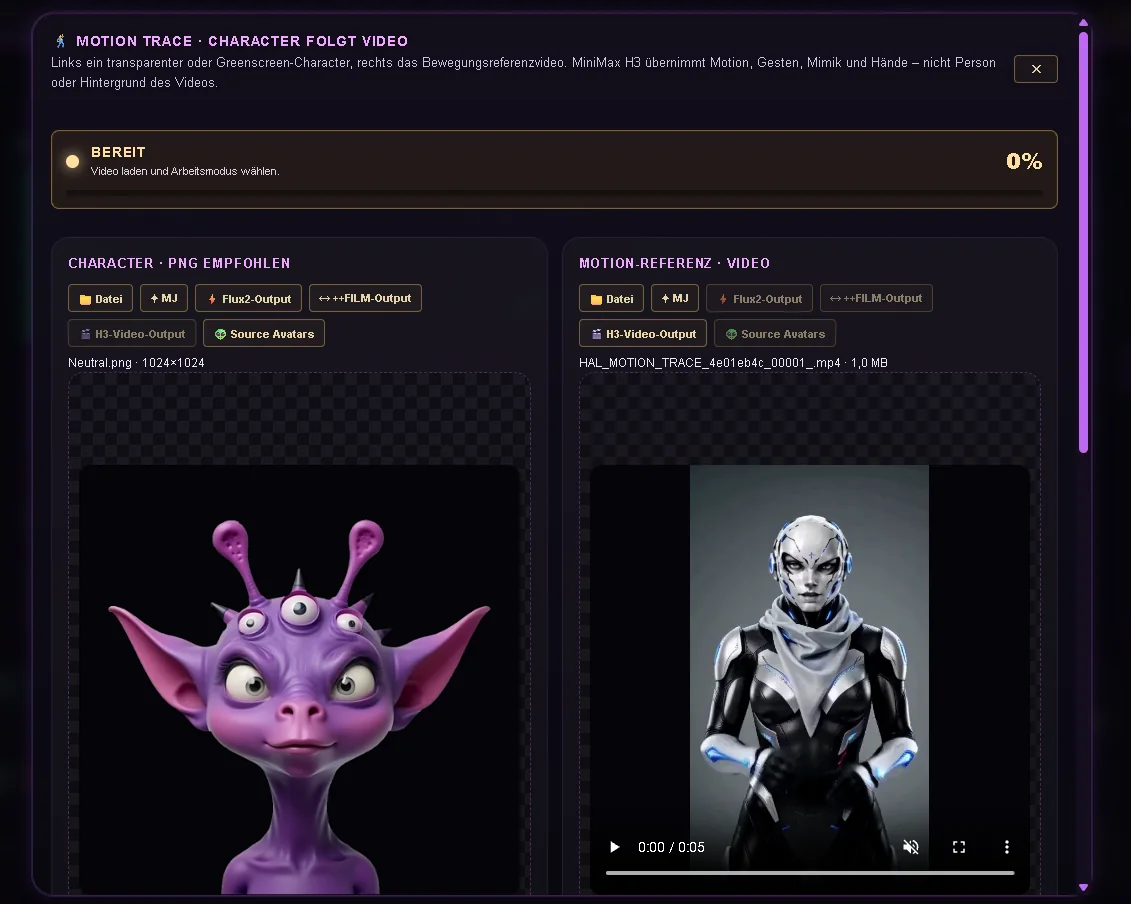Click the Character · PNG empfohlen heading
The image size is (1131, 904).
coord(179,263)
